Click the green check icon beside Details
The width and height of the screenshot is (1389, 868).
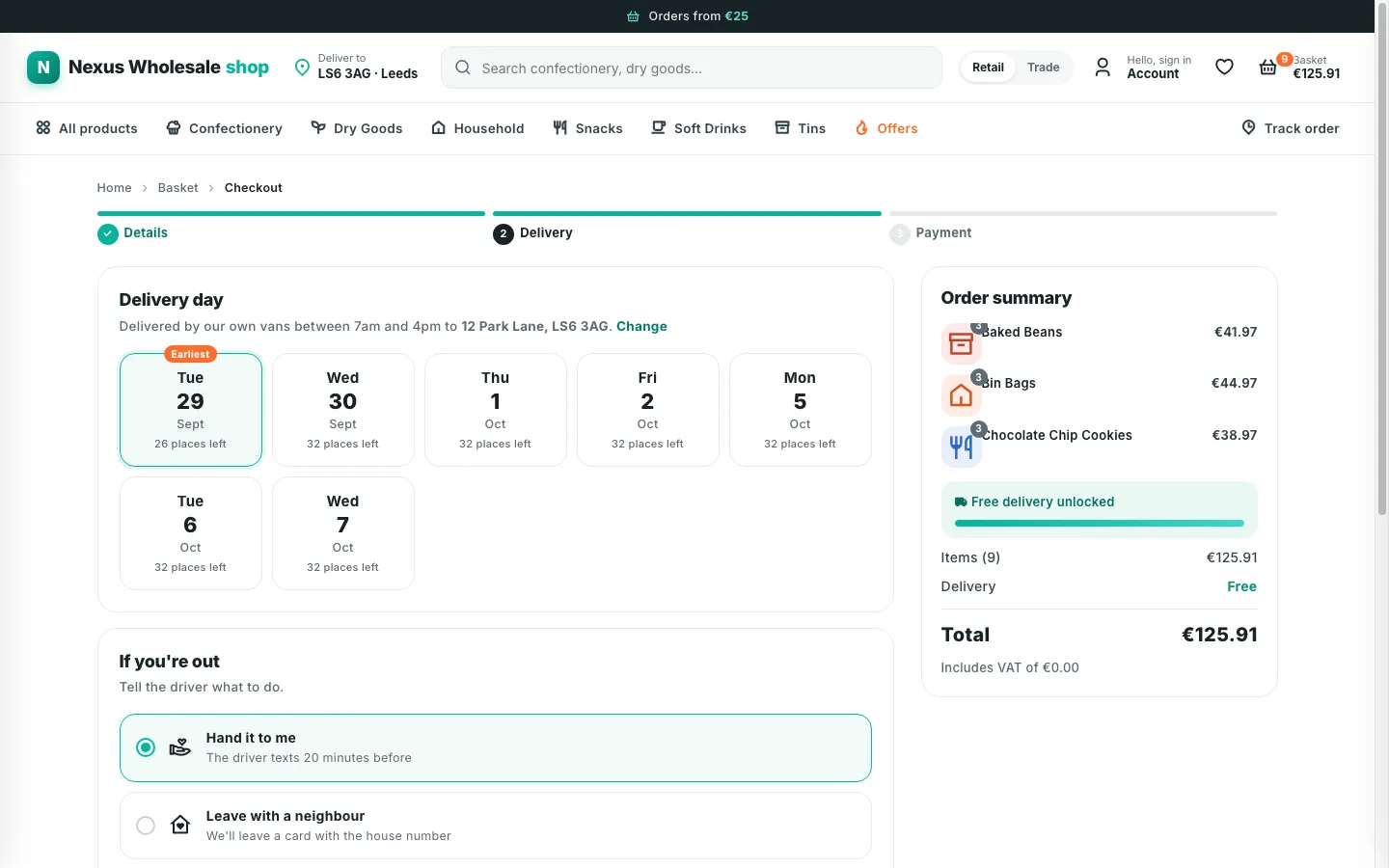click(108, 233)
